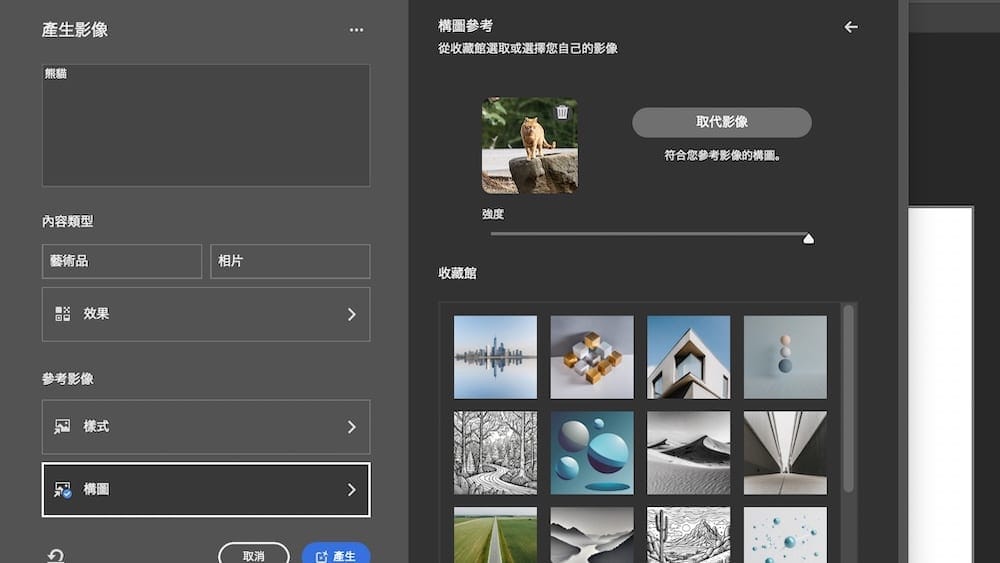Click the 參考影像 section label
Image resolution: width=1000 pixels, height=563 pixels.
click(68, 379)
